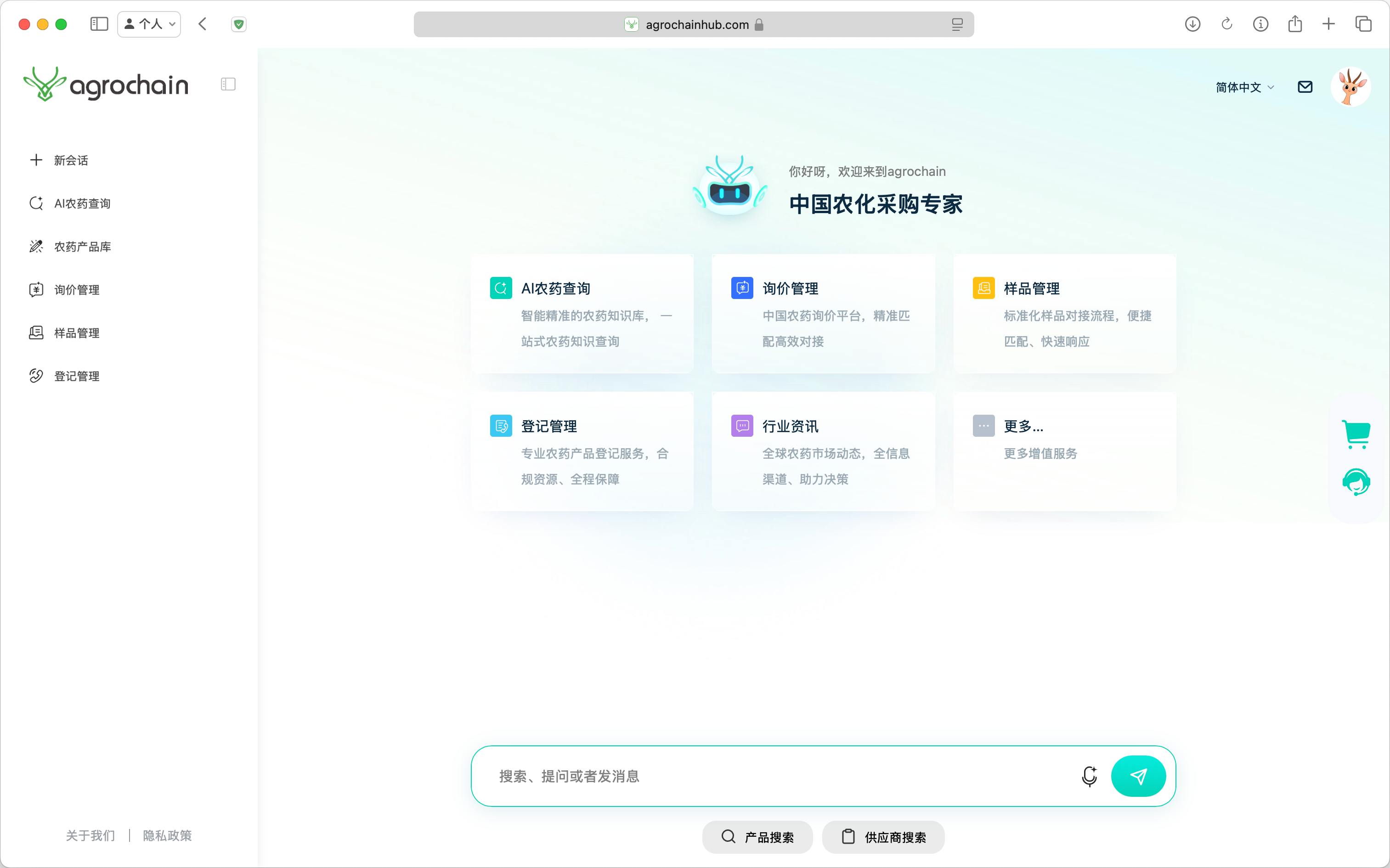The height and width of the screenshot is (868, 1390).
Task: Open the 隐私政策 link
Action: (x=167, y=835)
